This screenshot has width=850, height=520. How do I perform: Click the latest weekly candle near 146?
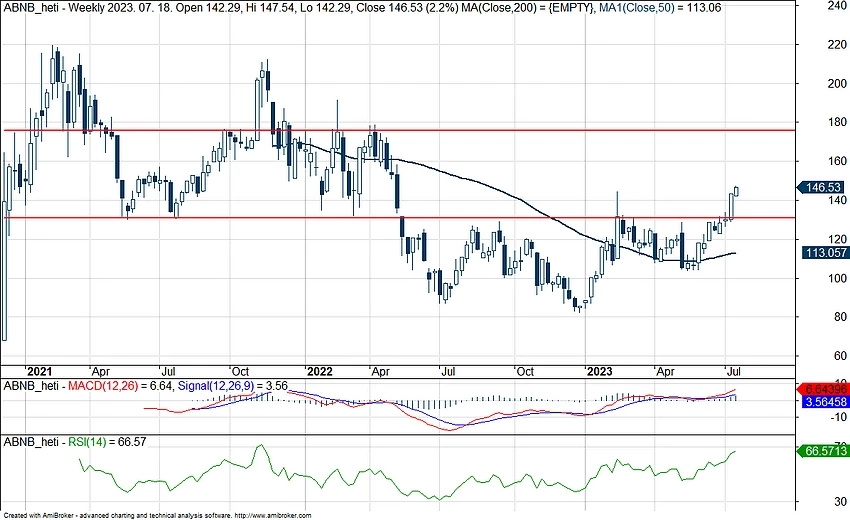coord(736,191)
